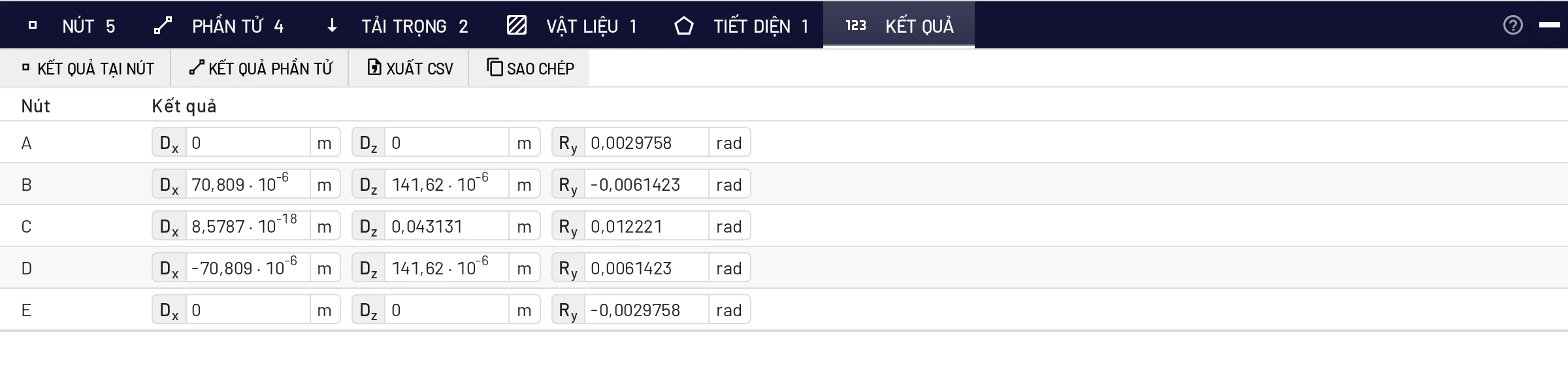Click the element line icon beside PHẦN TỬ
The height and width of the screenshot is (392, 1568).
pos(163,25)
